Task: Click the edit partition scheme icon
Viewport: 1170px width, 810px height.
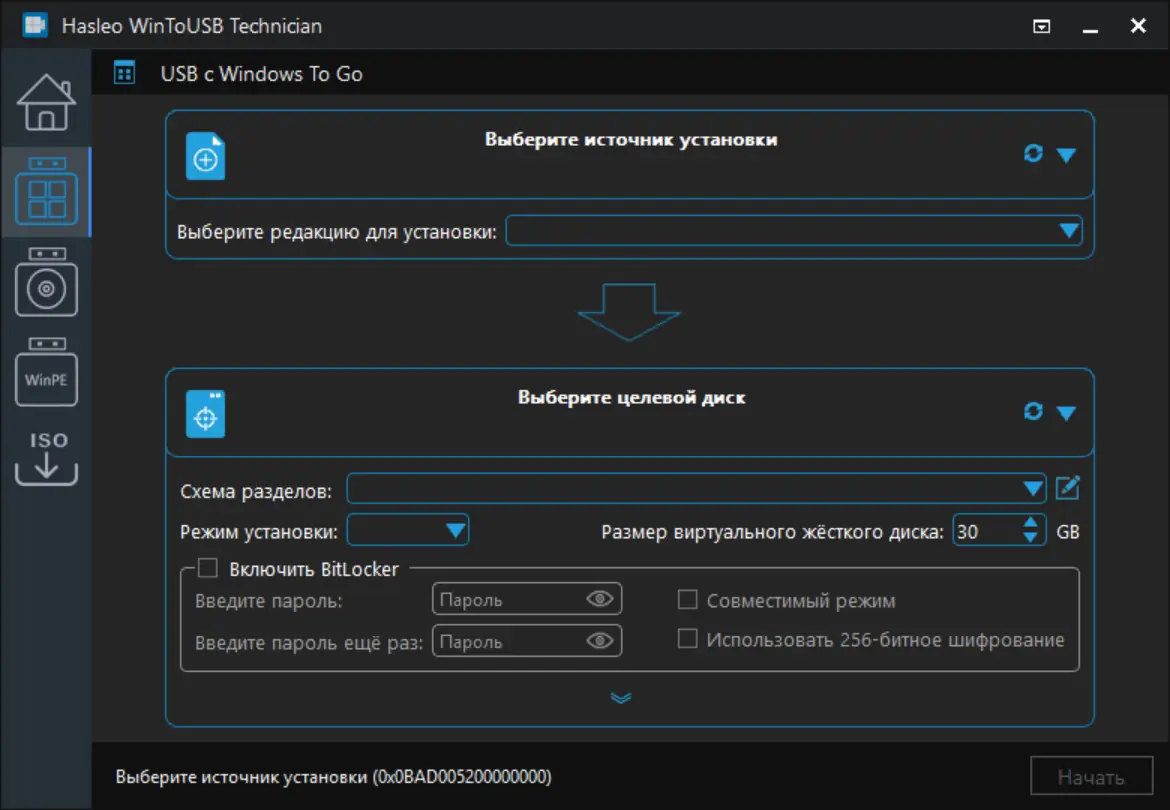Action: point(1068,488)
